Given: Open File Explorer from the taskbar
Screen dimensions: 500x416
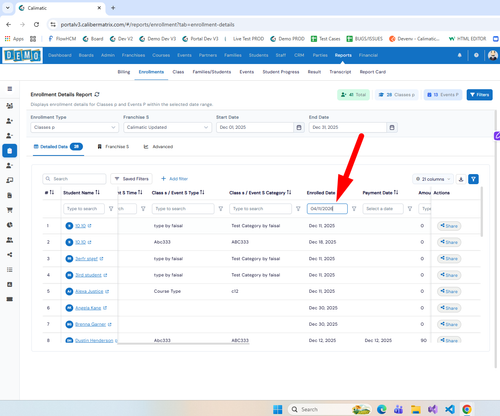Looking at the screenshot, I should click(416, 409).
